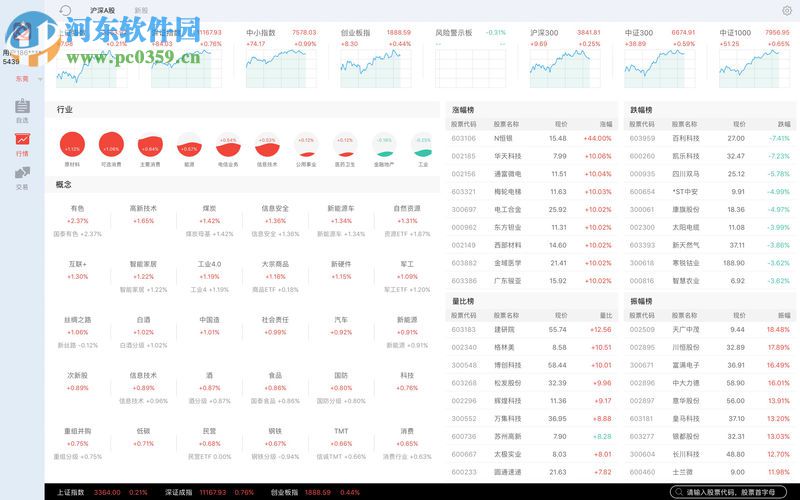The height and width of the screenshot is (500, 800).
Task: Open the 白酒 concept tile
Action: pyautogui.click(x=143, y=332)
